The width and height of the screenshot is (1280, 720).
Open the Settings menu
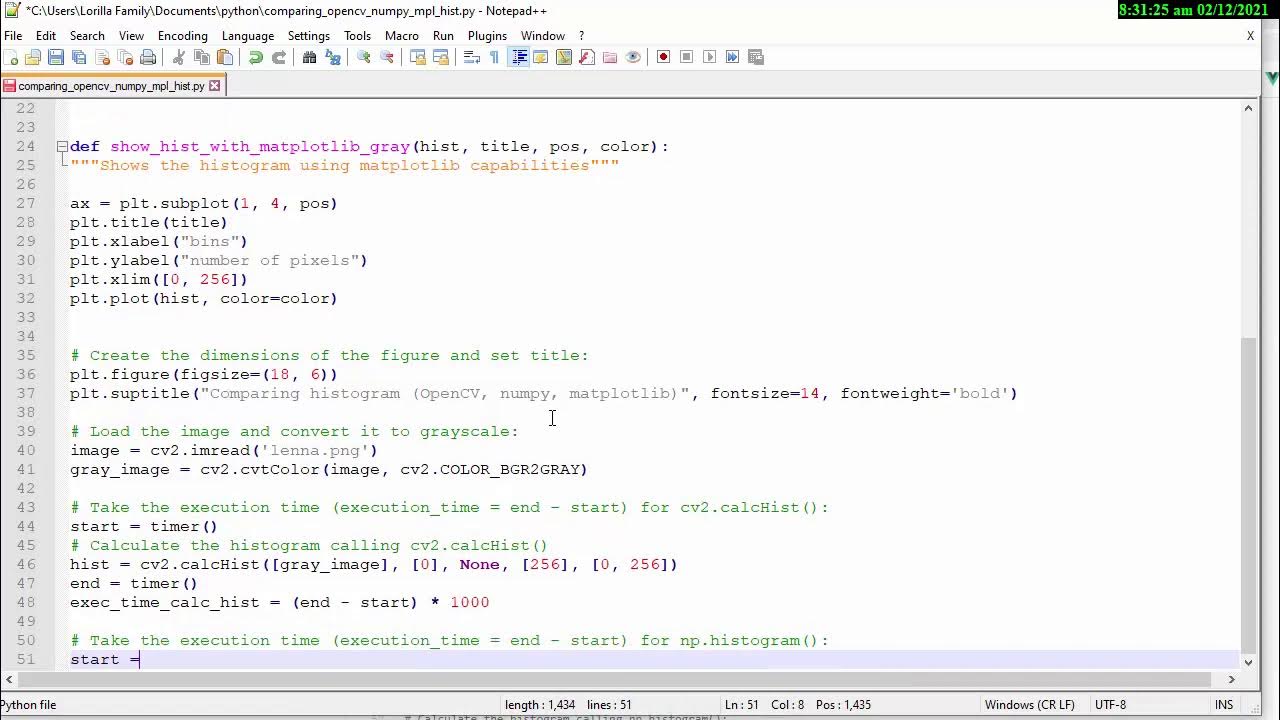coord(308,35)
